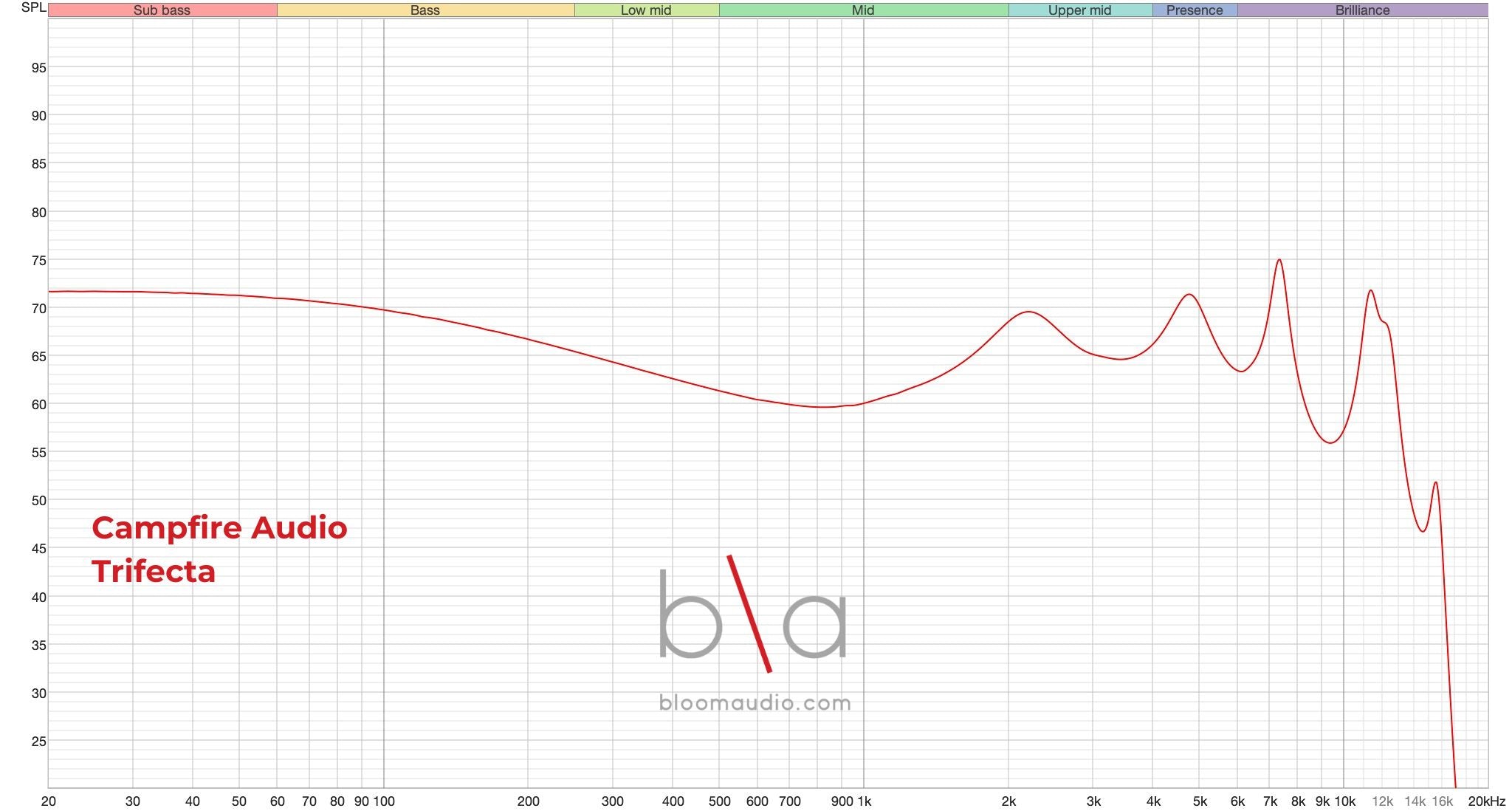Click the Low mid frequency band
This screenshot has height=811, width=1512.
[x=646, y=10]
